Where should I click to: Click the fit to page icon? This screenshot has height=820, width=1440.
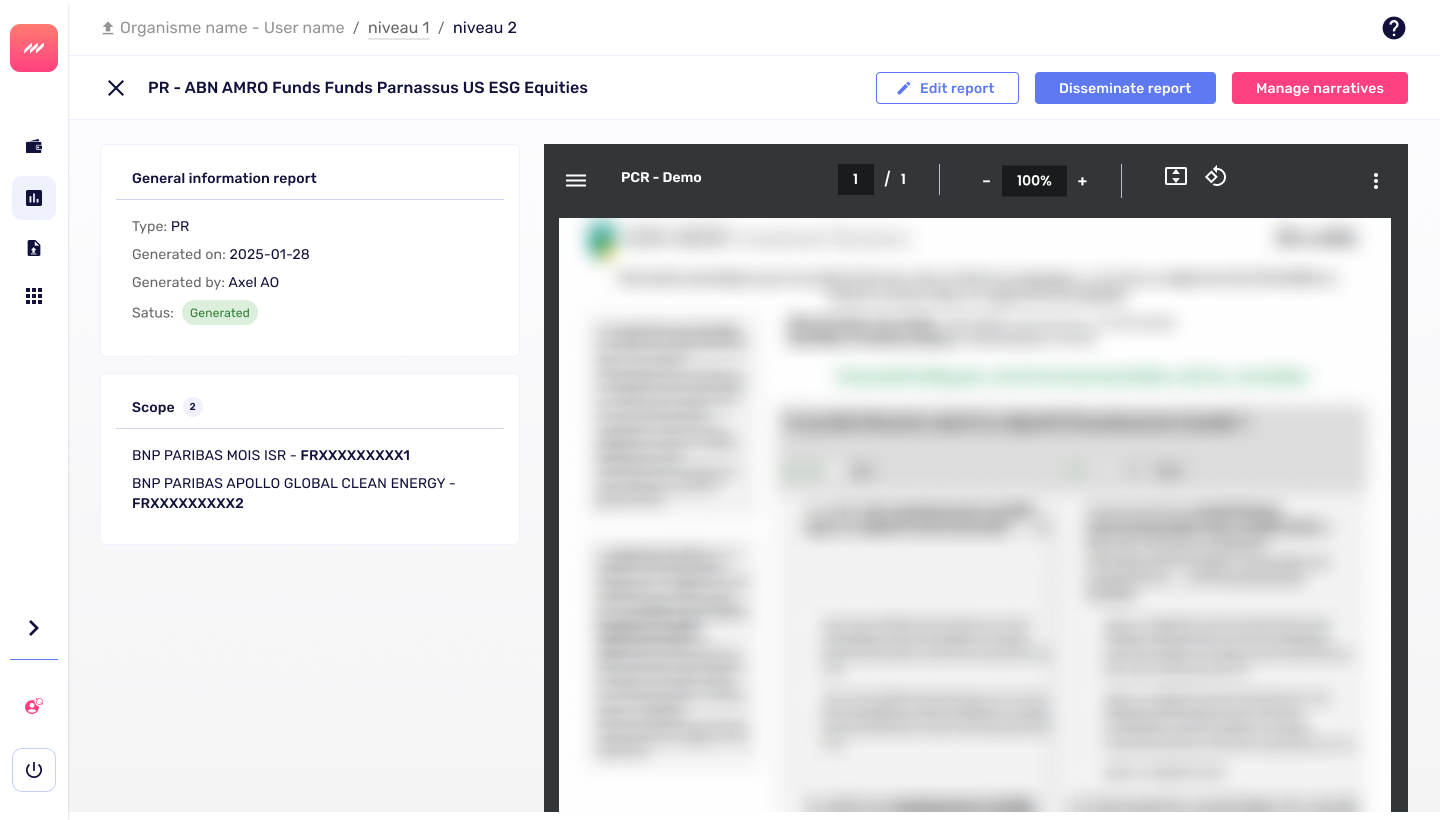pos(1176,177)
